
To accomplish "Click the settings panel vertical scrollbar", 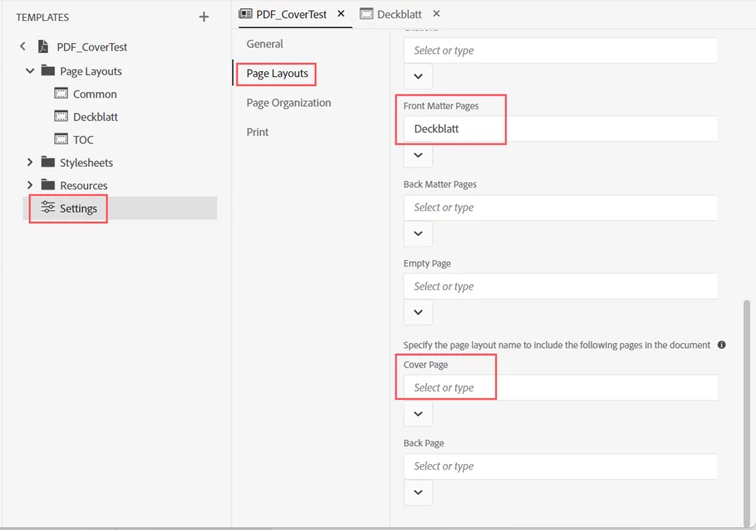I will point(746,412).
